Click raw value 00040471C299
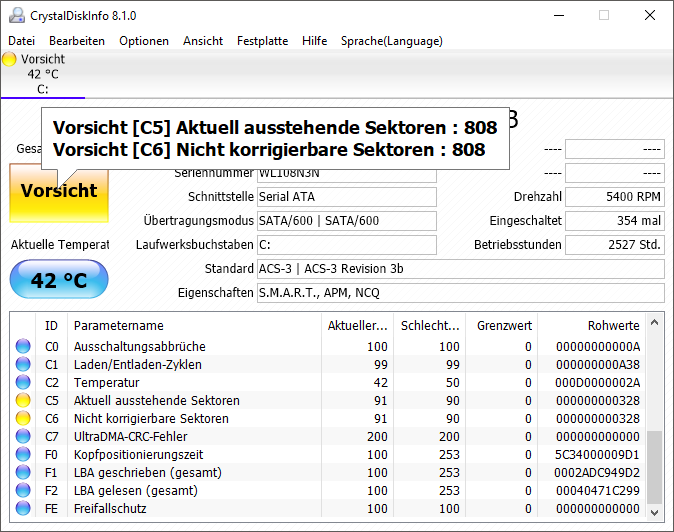674x532 pixels. 598,491
